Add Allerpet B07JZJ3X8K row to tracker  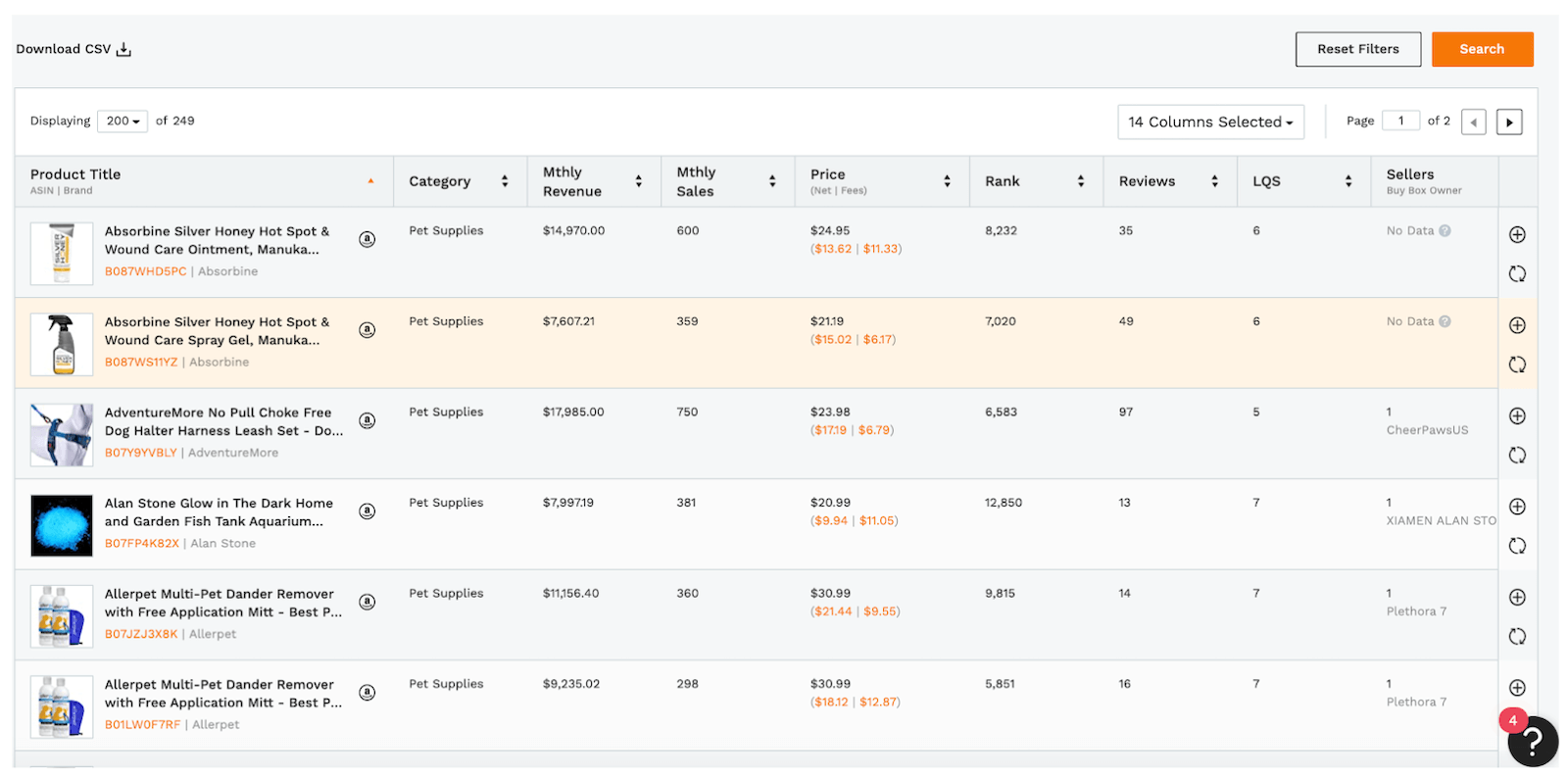coord(1517,597)
